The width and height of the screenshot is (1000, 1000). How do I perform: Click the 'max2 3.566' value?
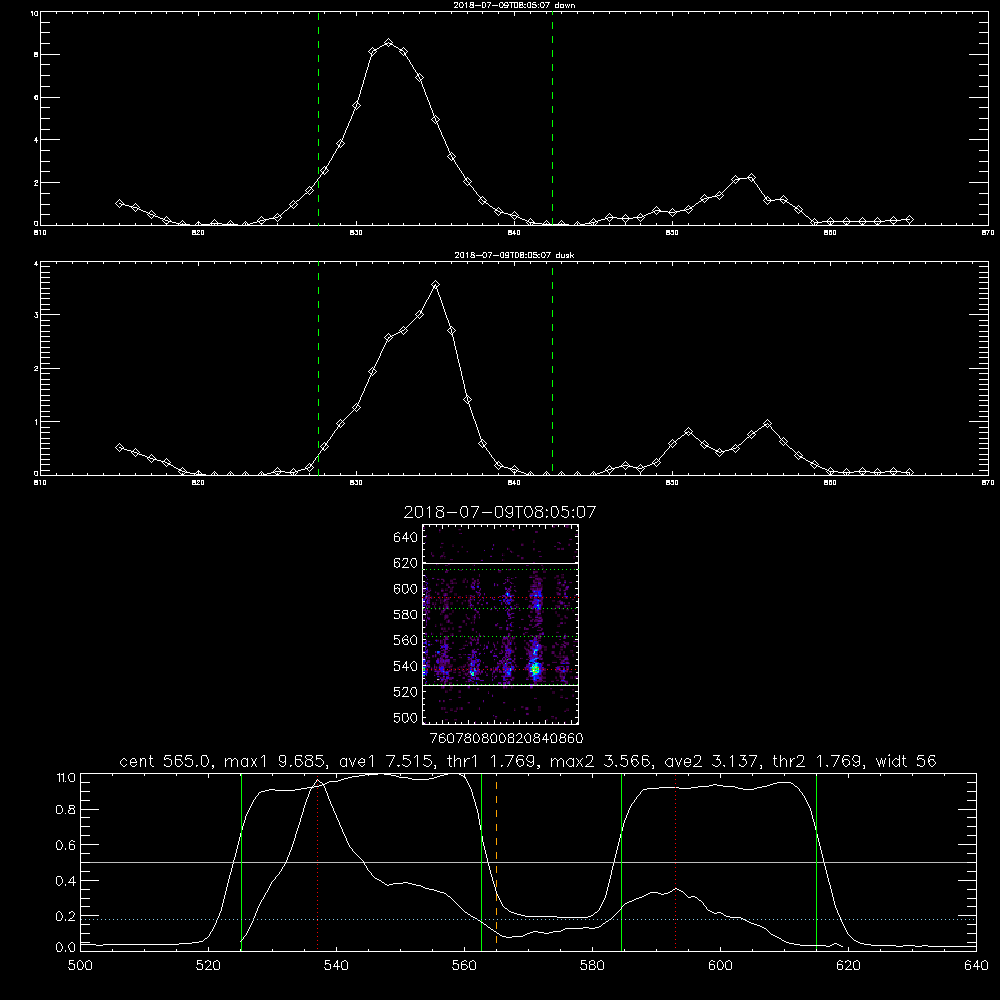pyautogui.click(x=598, y=761)
